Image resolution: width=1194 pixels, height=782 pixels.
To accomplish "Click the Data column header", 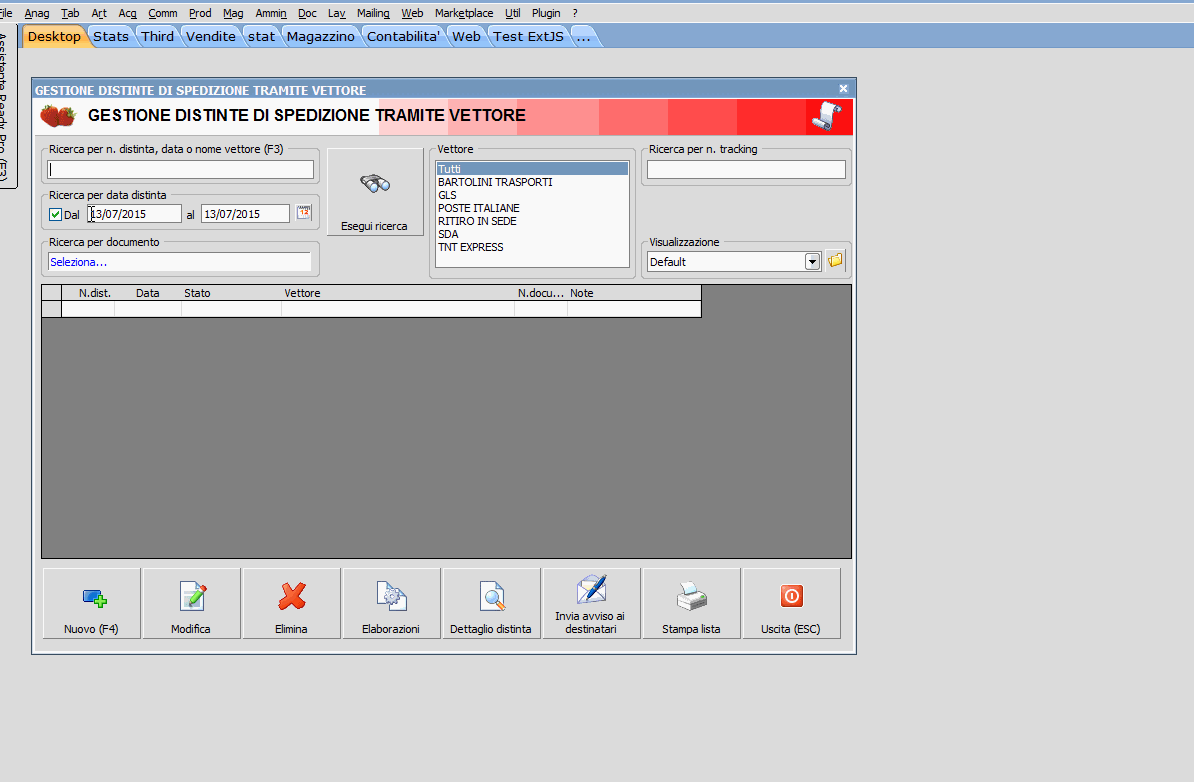I will tap(148, 293).
